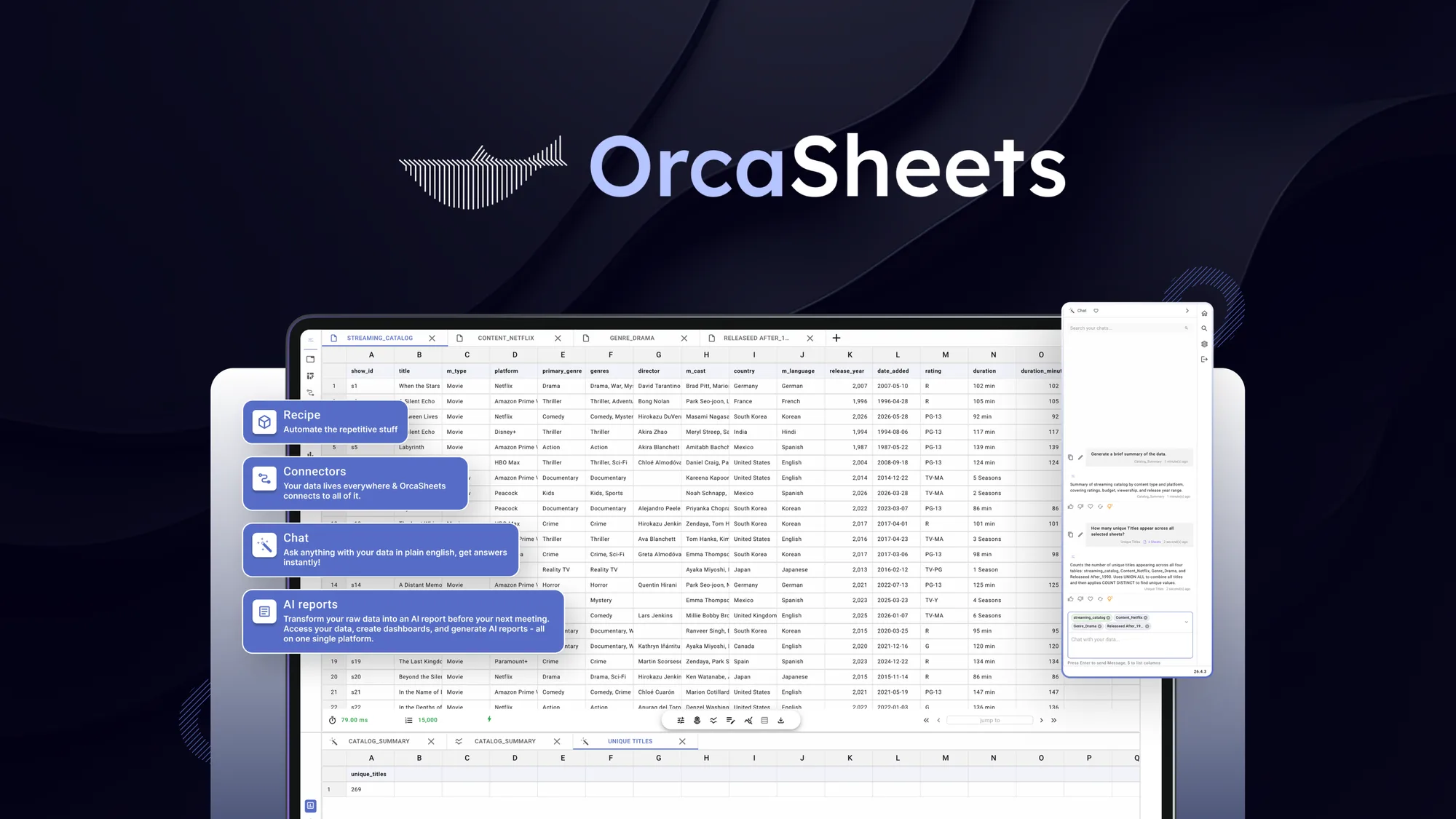Screen dimensions: 1456x819
Task: Select the '269' unique titles value cell
Action: pyautogui.click(x=371, y=790)
